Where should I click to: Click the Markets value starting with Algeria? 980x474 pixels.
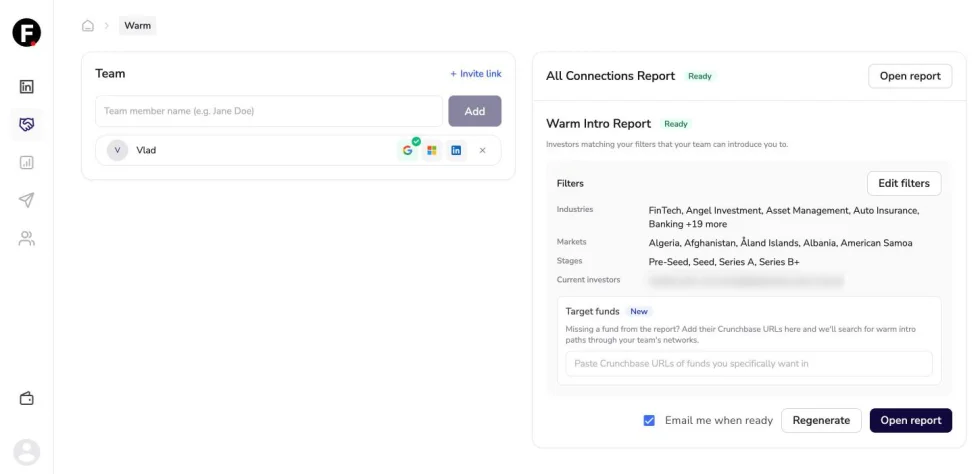coord(781,243)
